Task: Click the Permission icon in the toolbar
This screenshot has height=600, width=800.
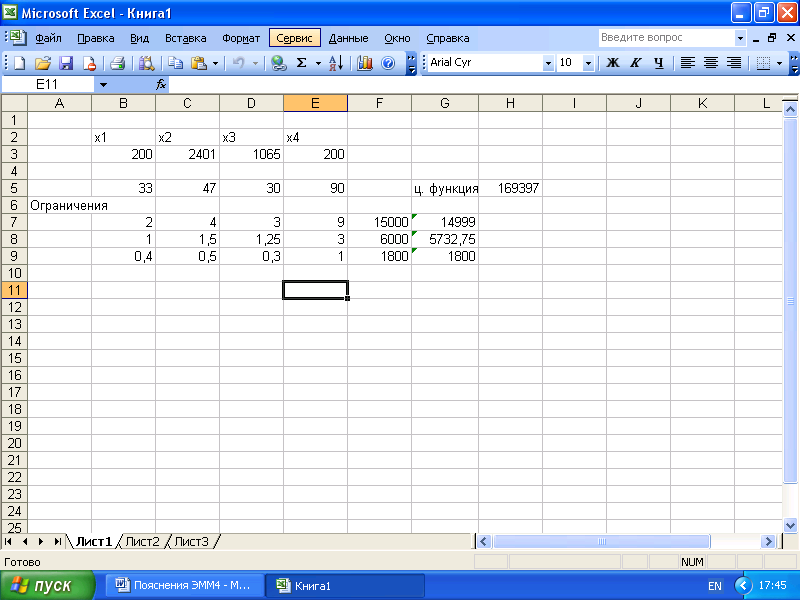Action: [x=89, y=63]
